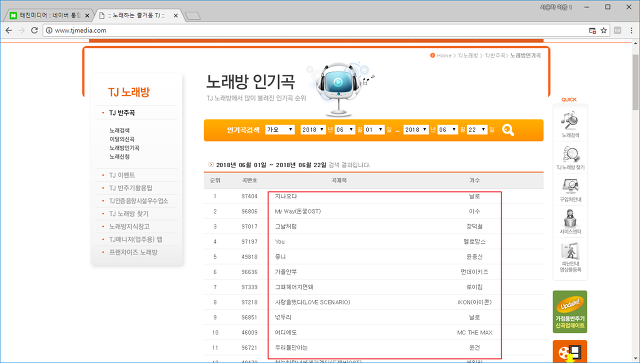Open 노래방인기곡 in the sidebar submenu

[x=124, y=148]
